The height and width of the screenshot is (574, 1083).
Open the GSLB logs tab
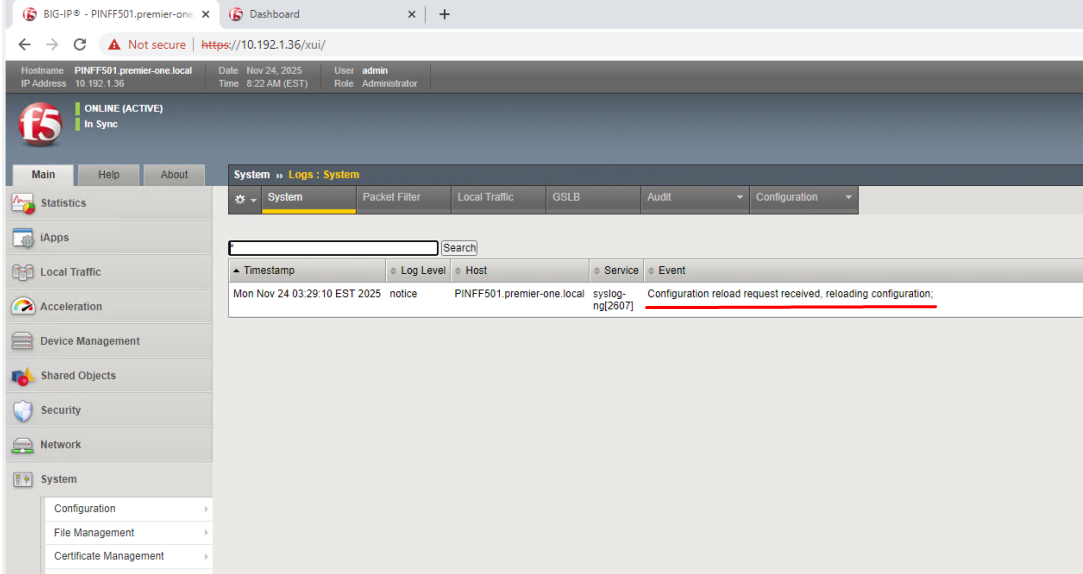click(x=566, y=197)
